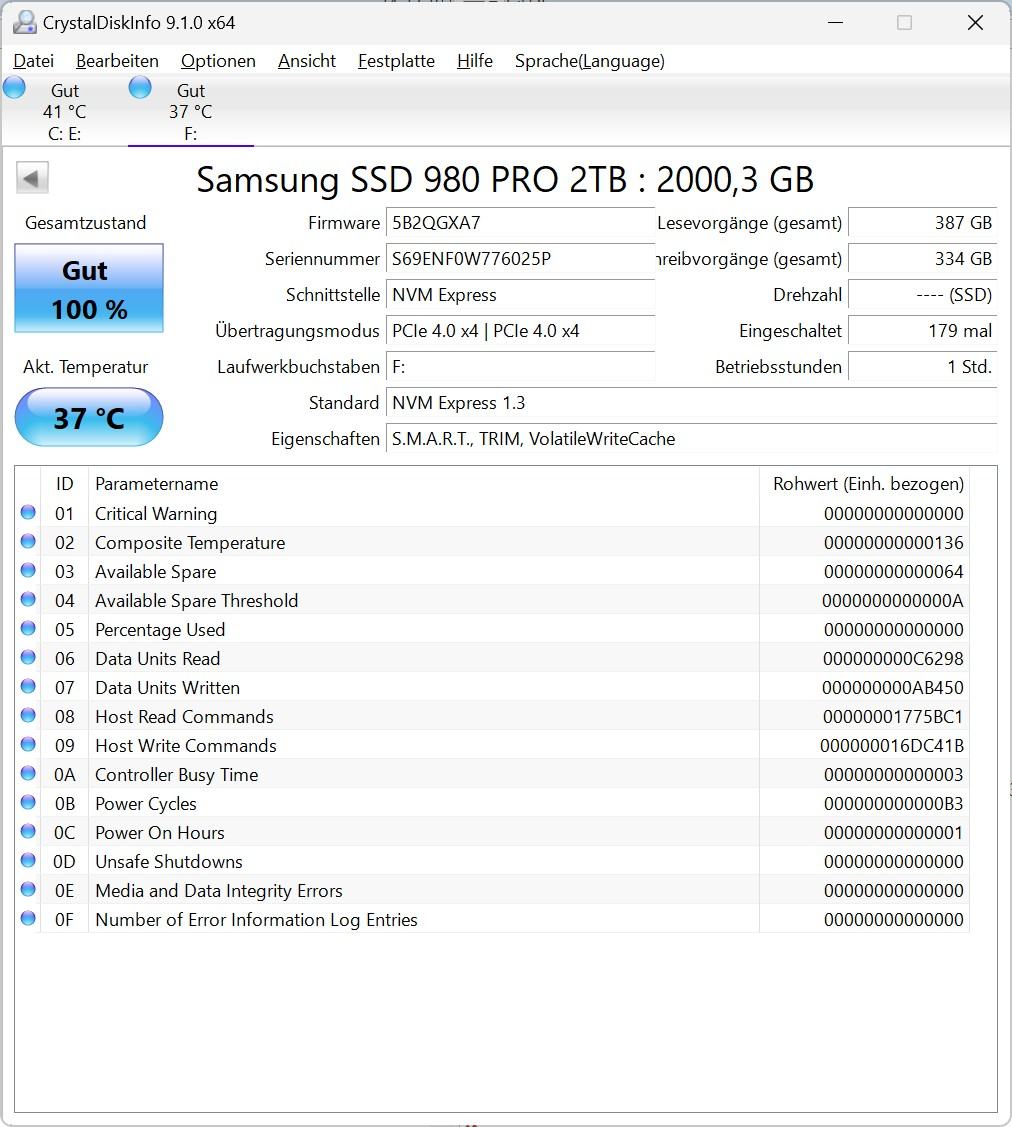Click the Übertragungsmodus field PCIe 4.0 x4
The width and height of the screenshot is (1012, 1127).
pos(520,331)
